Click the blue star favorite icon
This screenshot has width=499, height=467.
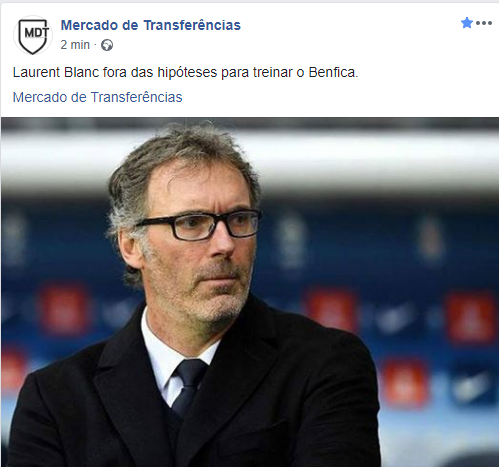(x=467, y=23)
